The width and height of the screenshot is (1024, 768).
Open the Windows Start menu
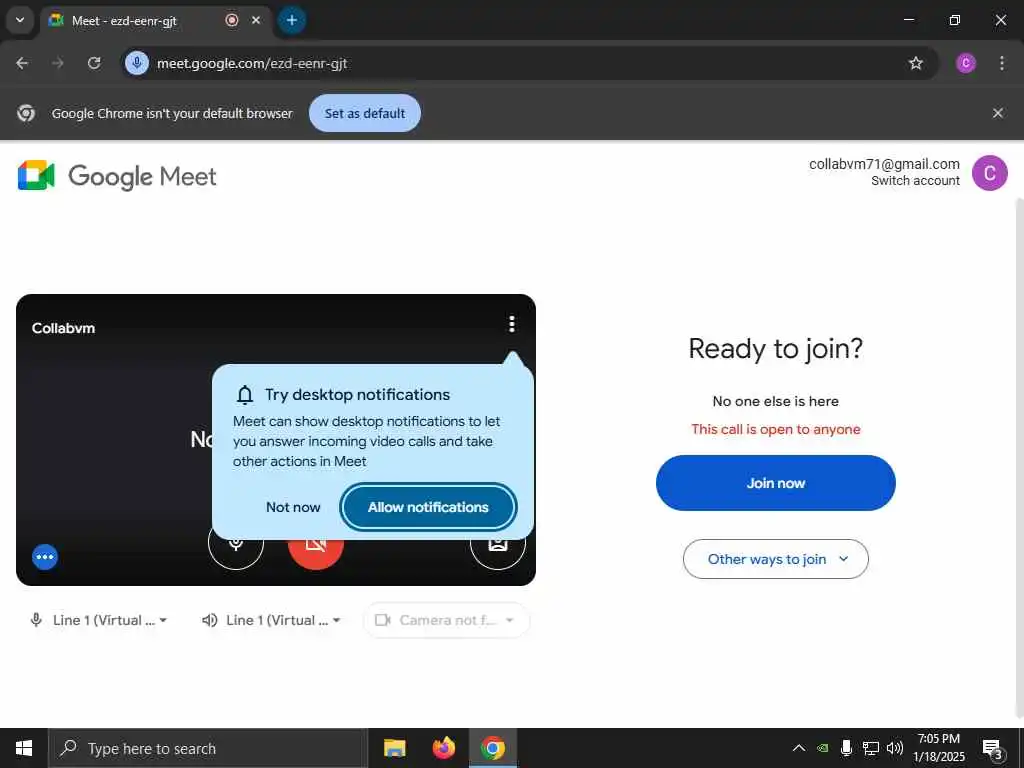(x=24, y=748)
